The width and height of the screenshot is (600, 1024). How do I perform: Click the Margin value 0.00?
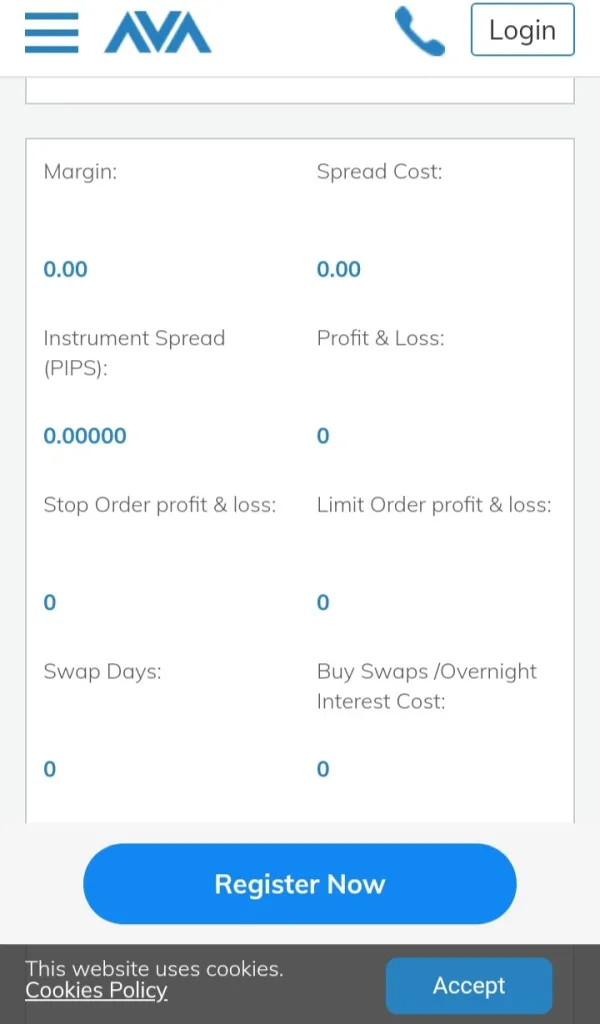point(66,269)
